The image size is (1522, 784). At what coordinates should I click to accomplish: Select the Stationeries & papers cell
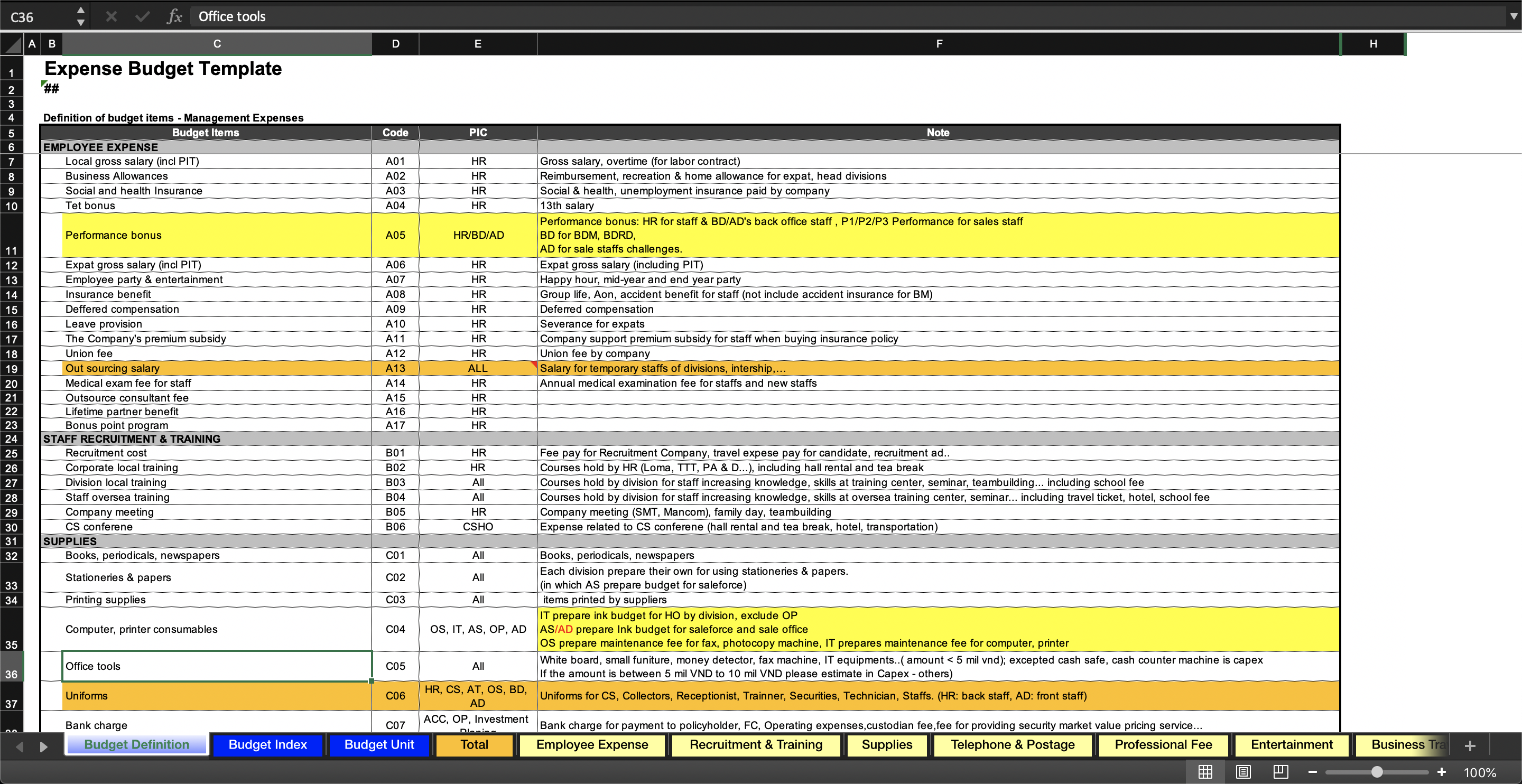coord(217,577)
